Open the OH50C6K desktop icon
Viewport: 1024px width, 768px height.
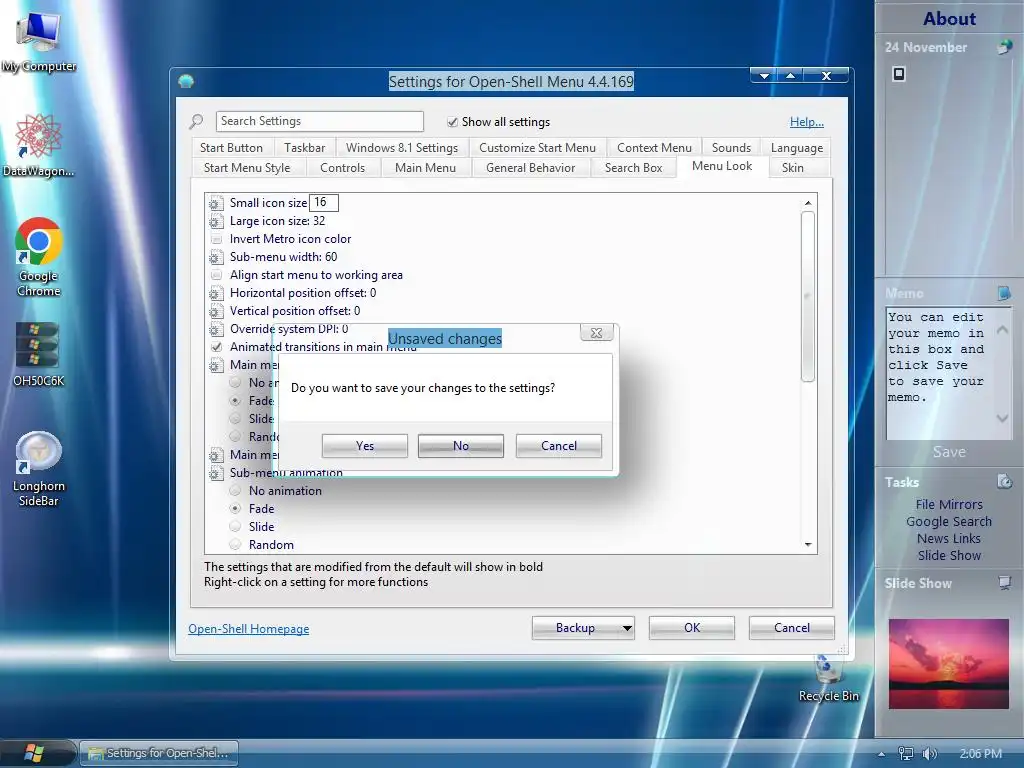point(38,353)
